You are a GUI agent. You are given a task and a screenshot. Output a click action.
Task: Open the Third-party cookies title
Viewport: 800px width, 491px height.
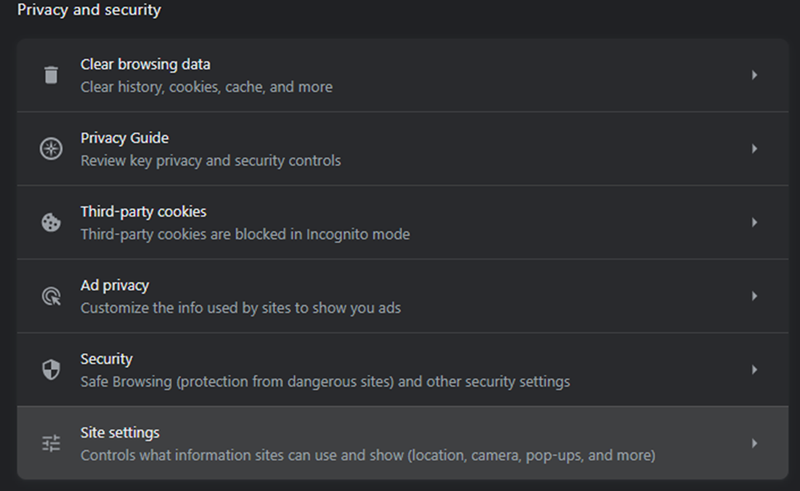[x=143, y=211]
